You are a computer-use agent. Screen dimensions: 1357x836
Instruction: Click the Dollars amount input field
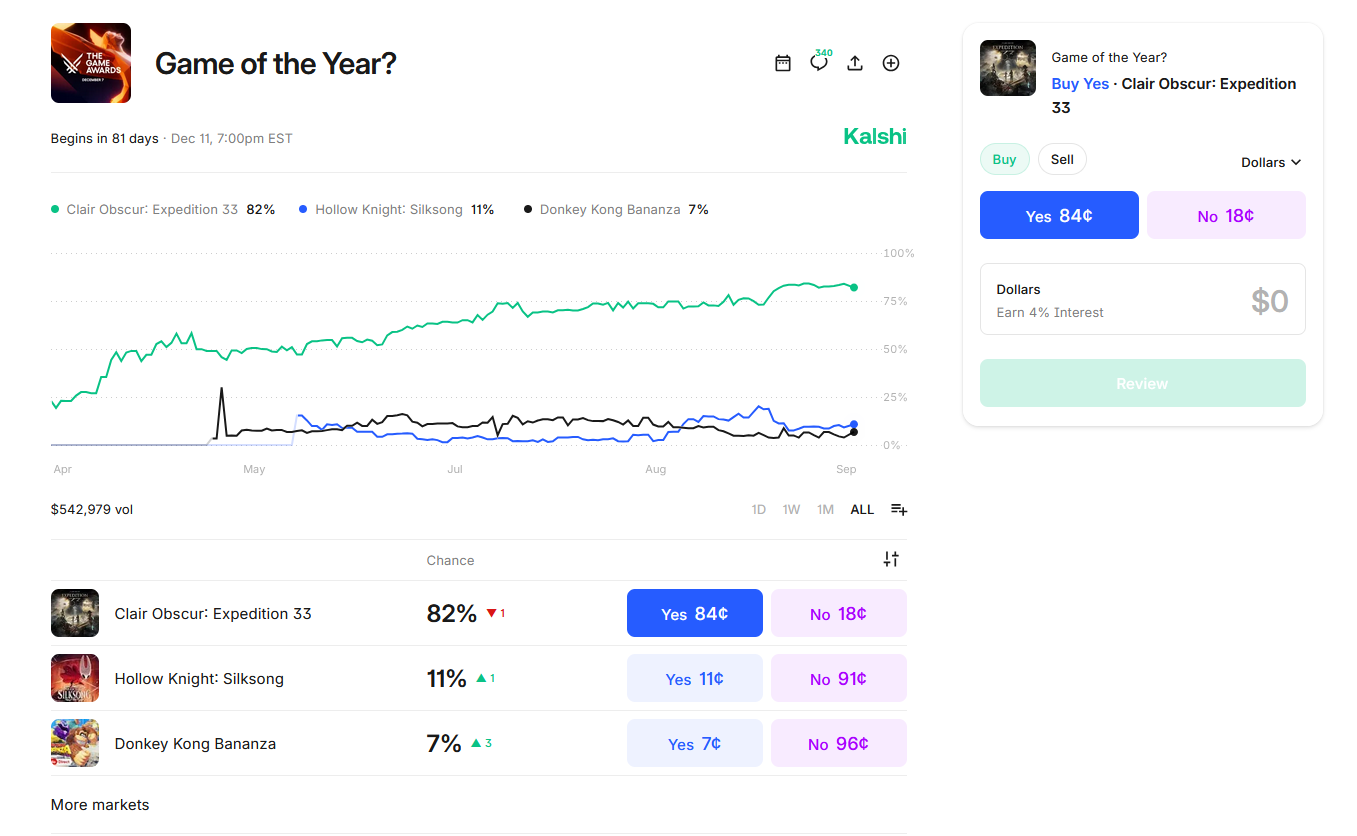[1142, 299]
